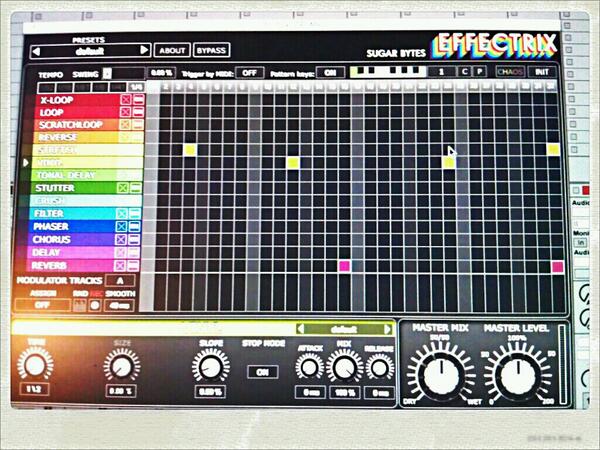Image resolution: width=600 pixels, height=450 pixels.
Task: Click the SLOPE knob
Action: [x=210, y=367]
